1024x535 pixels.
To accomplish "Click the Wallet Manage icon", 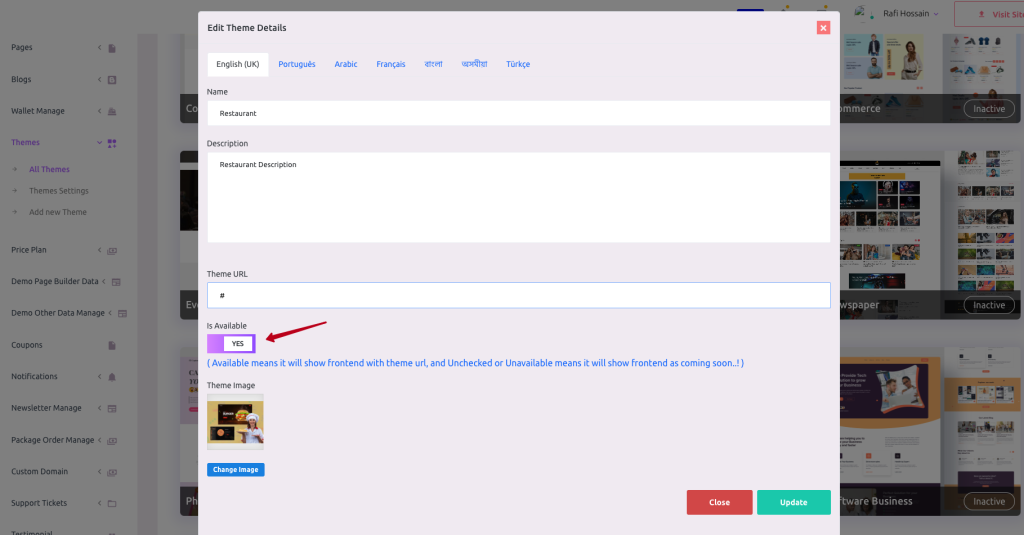I will pyautogui.click(x=112, y=111).
